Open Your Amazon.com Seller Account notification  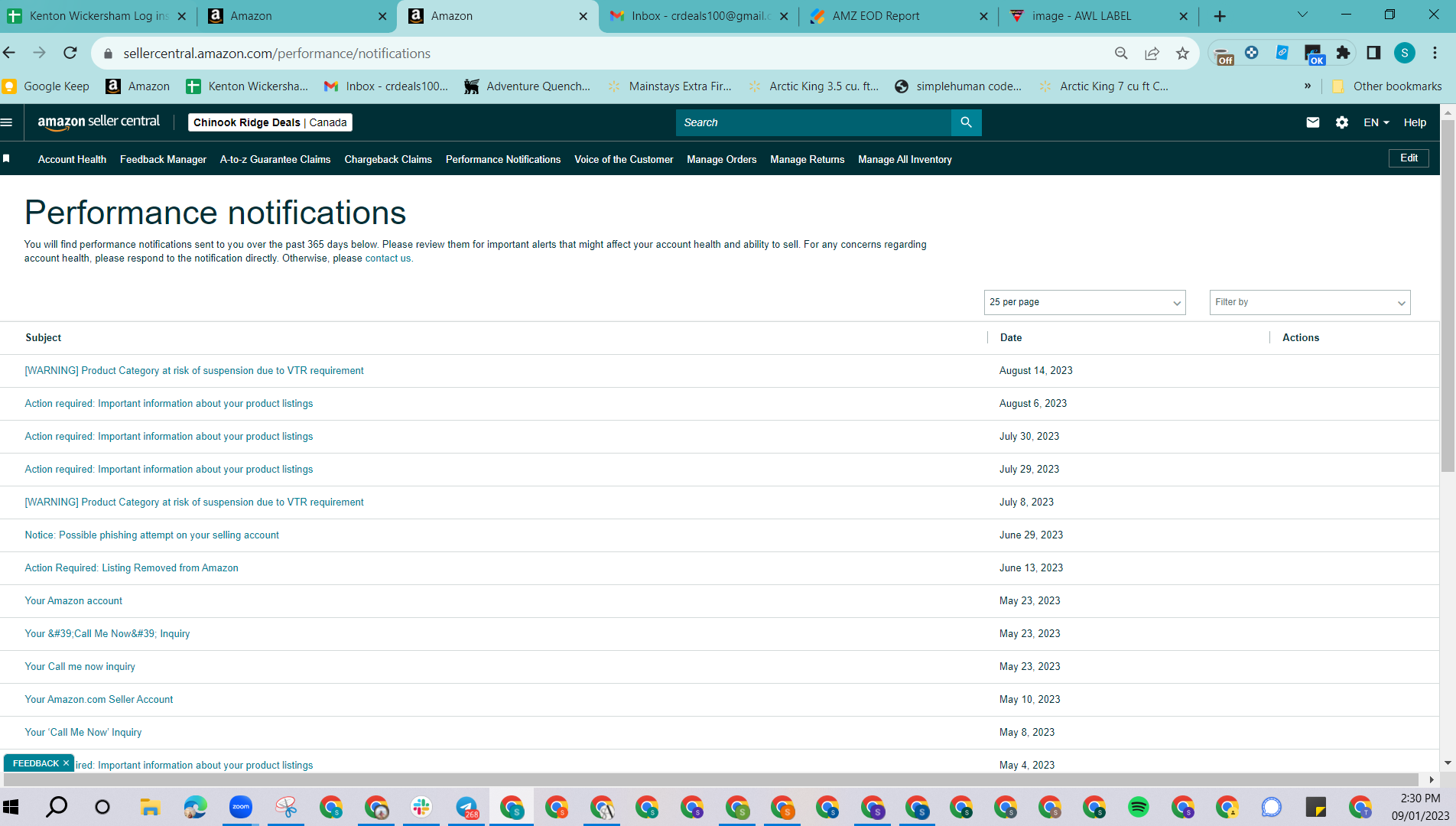99,699
